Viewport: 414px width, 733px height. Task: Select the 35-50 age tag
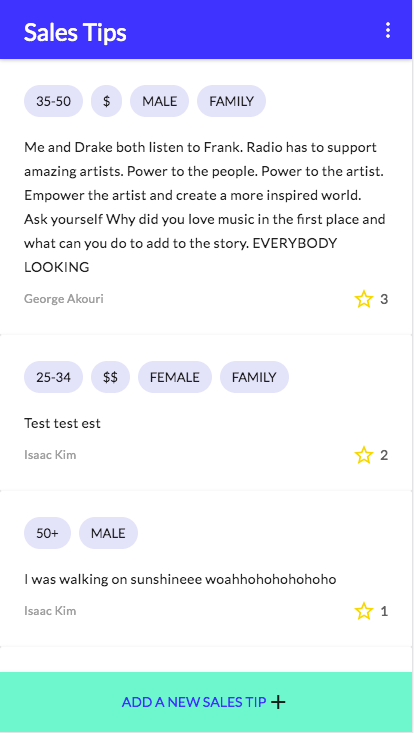point(53,101)
